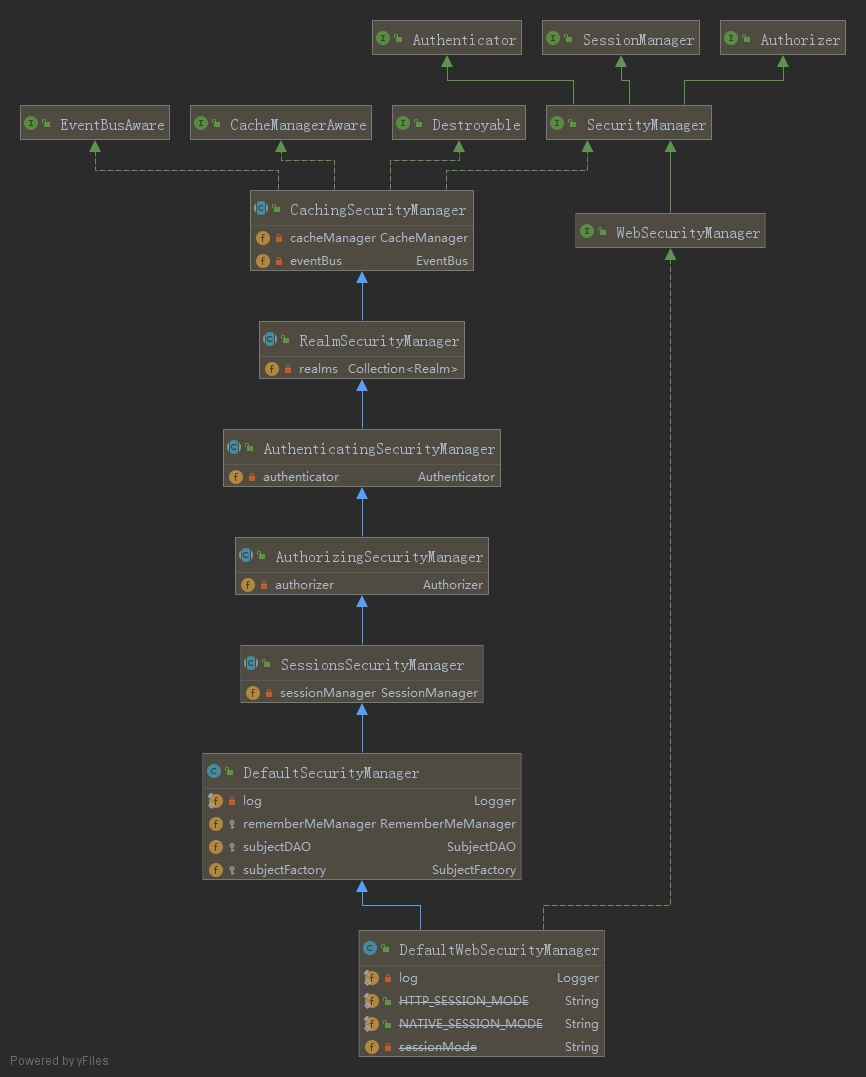Select the CachingSecurityManager class title
Image resolution: width=866 pixels, height=1077 pixels.
point(378,210)
